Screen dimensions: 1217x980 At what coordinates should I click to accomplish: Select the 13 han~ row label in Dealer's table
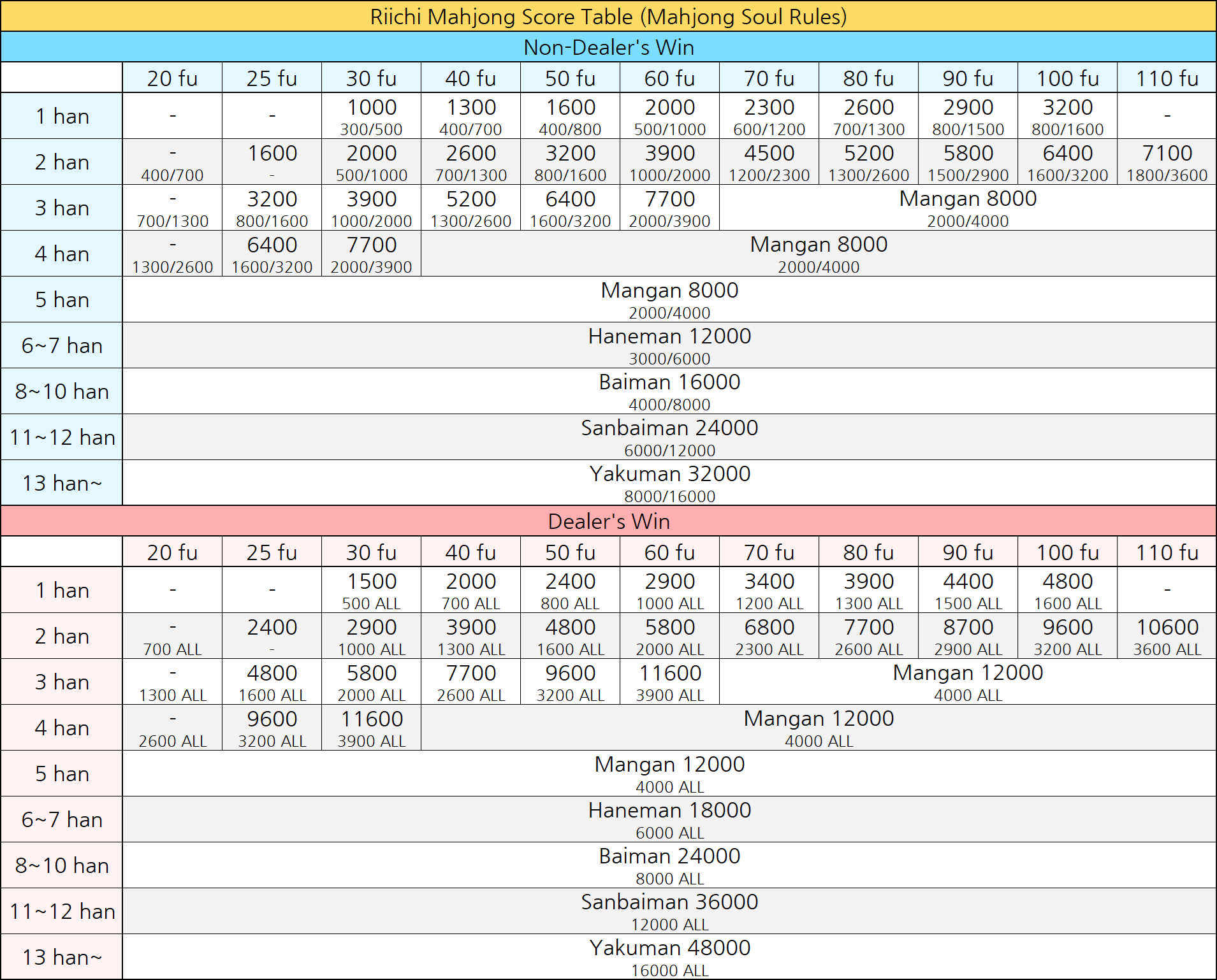(x=62, y=957)
